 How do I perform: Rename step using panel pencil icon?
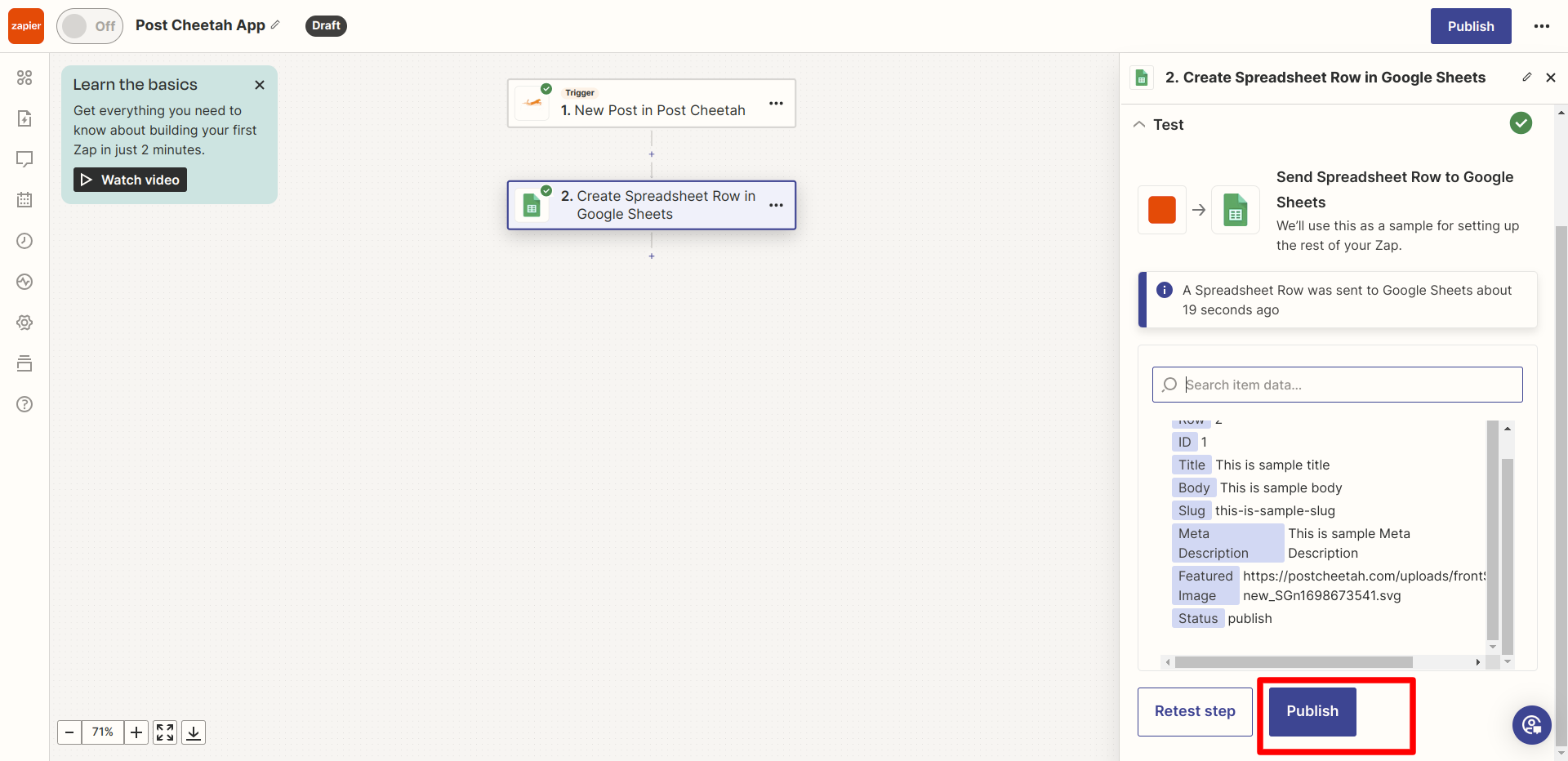click(1527, 77)
